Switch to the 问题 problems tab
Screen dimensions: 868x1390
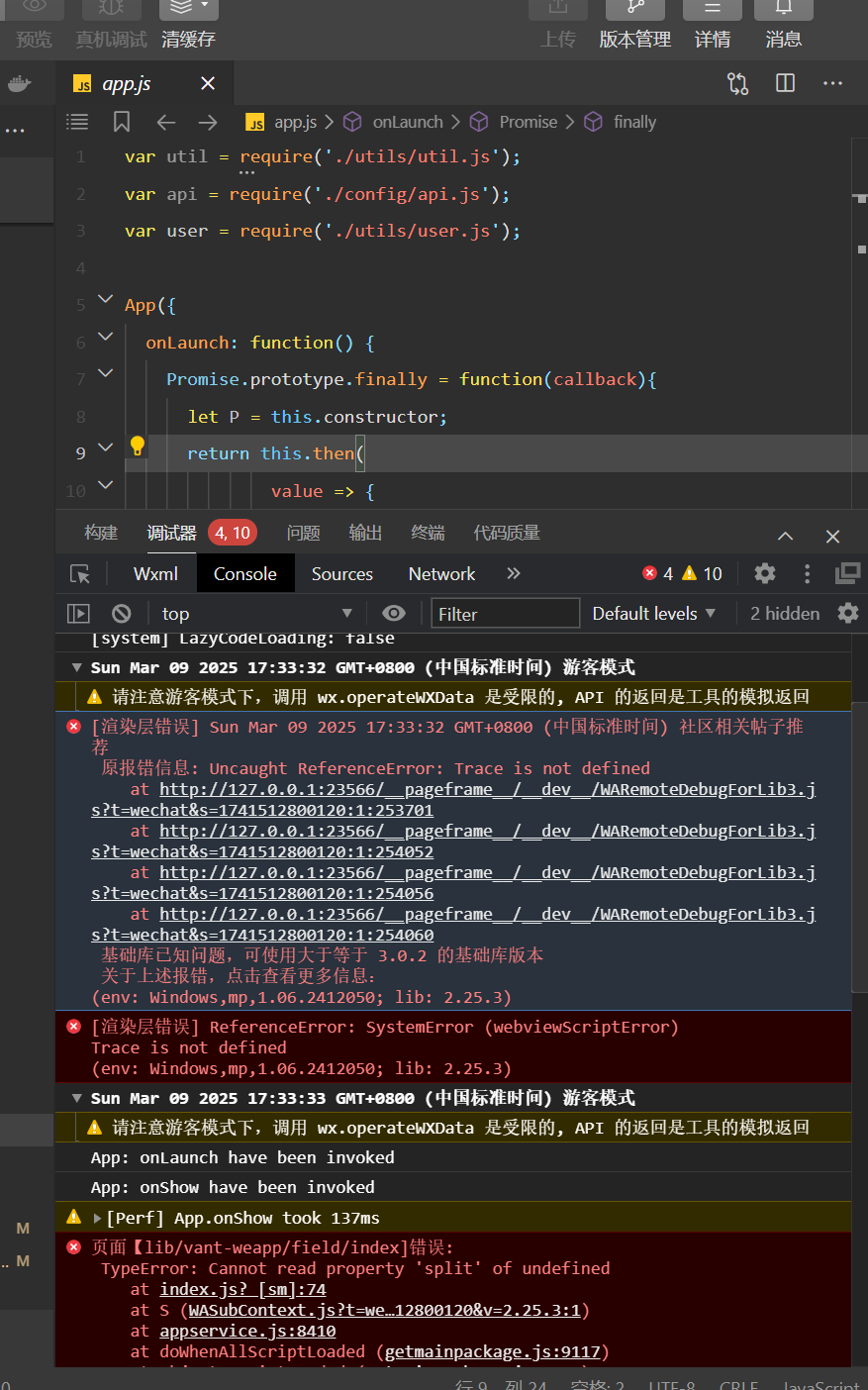(x=303, y=533)
